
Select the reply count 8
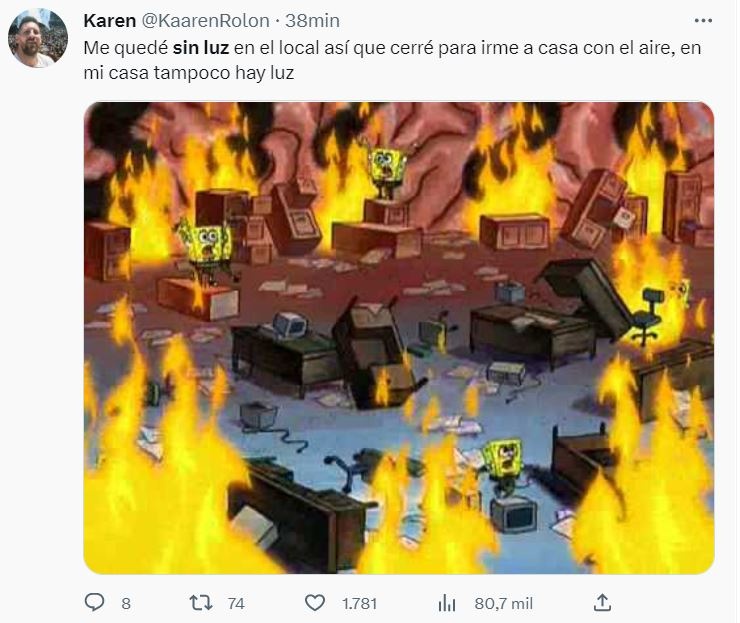tap(126, 604)
